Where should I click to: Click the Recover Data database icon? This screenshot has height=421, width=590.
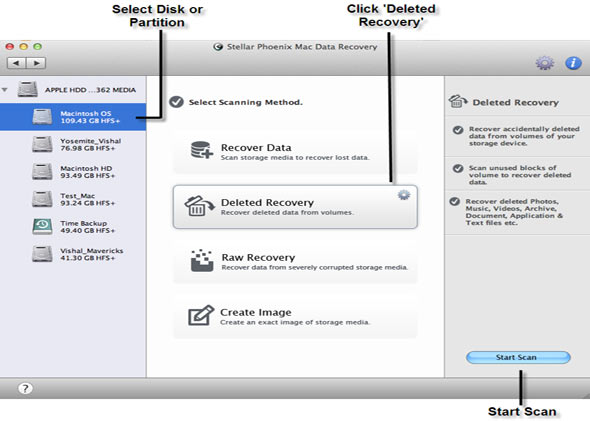[202, 150]
